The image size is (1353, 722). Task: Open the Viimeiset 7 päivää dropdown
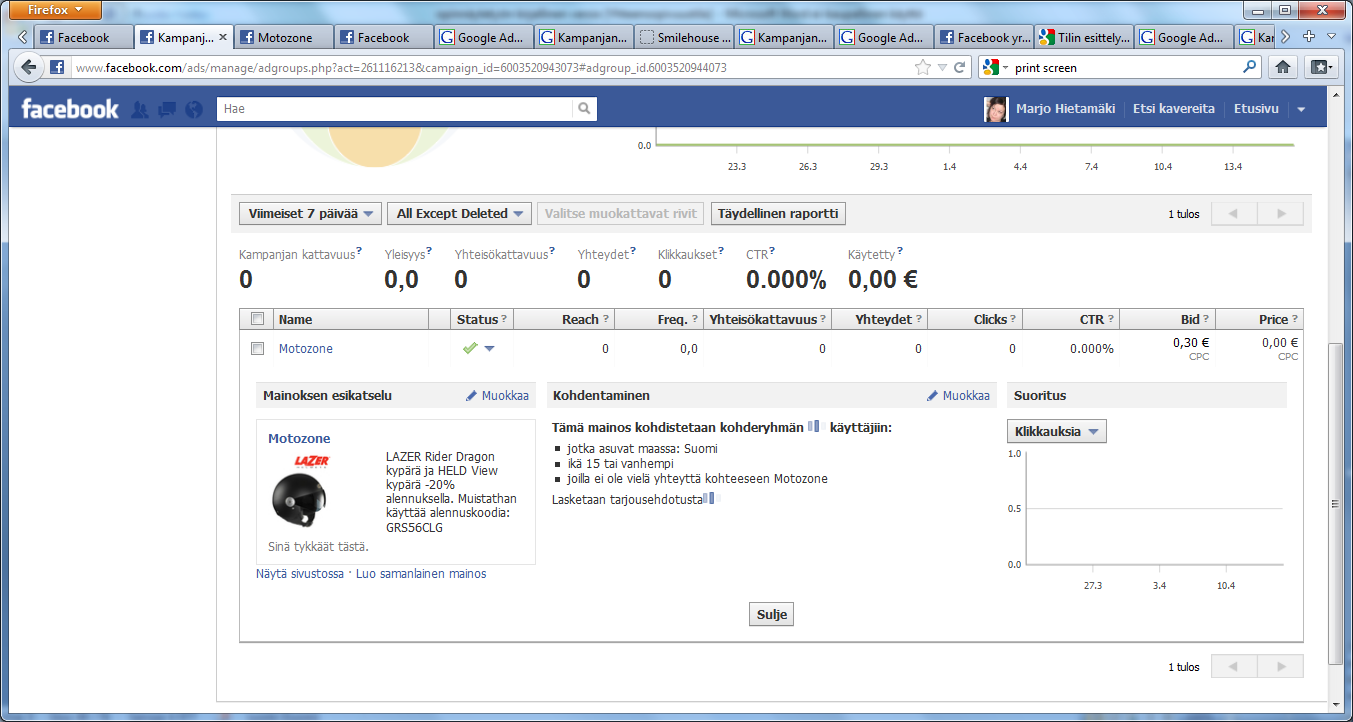pyautogui.click(x=311, y=213)
